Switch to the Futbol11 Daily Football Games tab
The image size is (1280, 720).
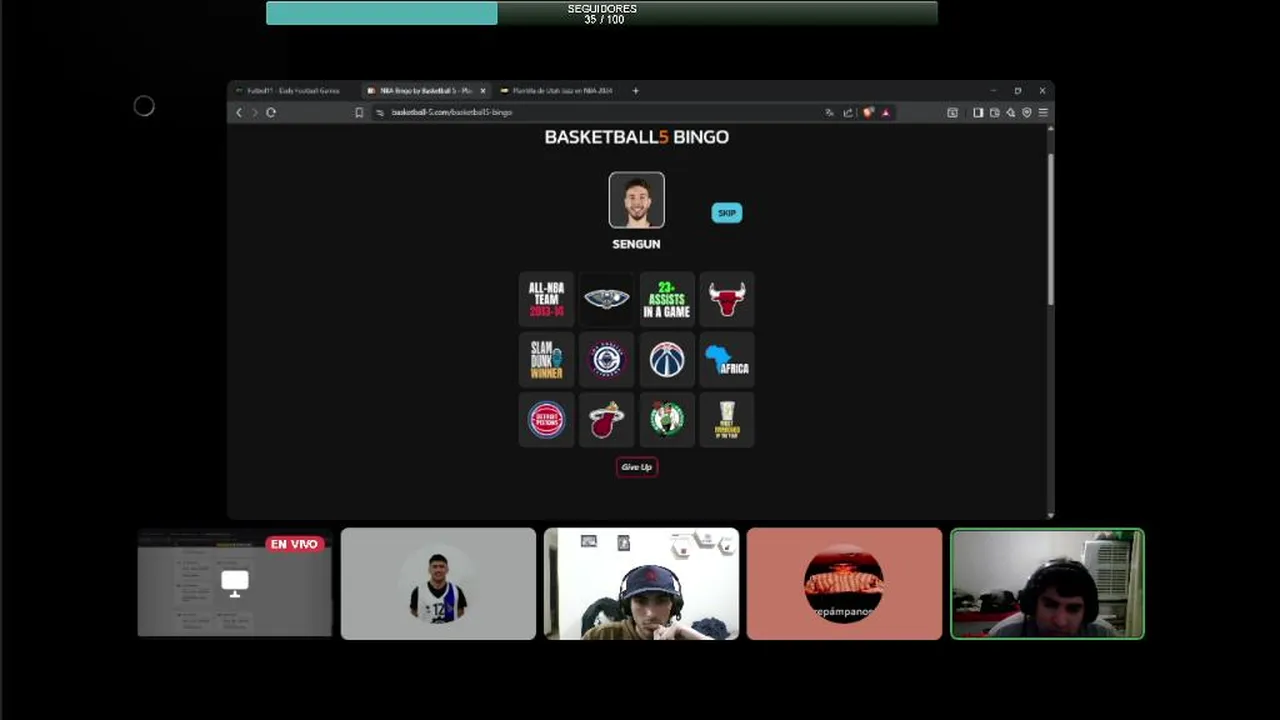click(x=293, y=91)
